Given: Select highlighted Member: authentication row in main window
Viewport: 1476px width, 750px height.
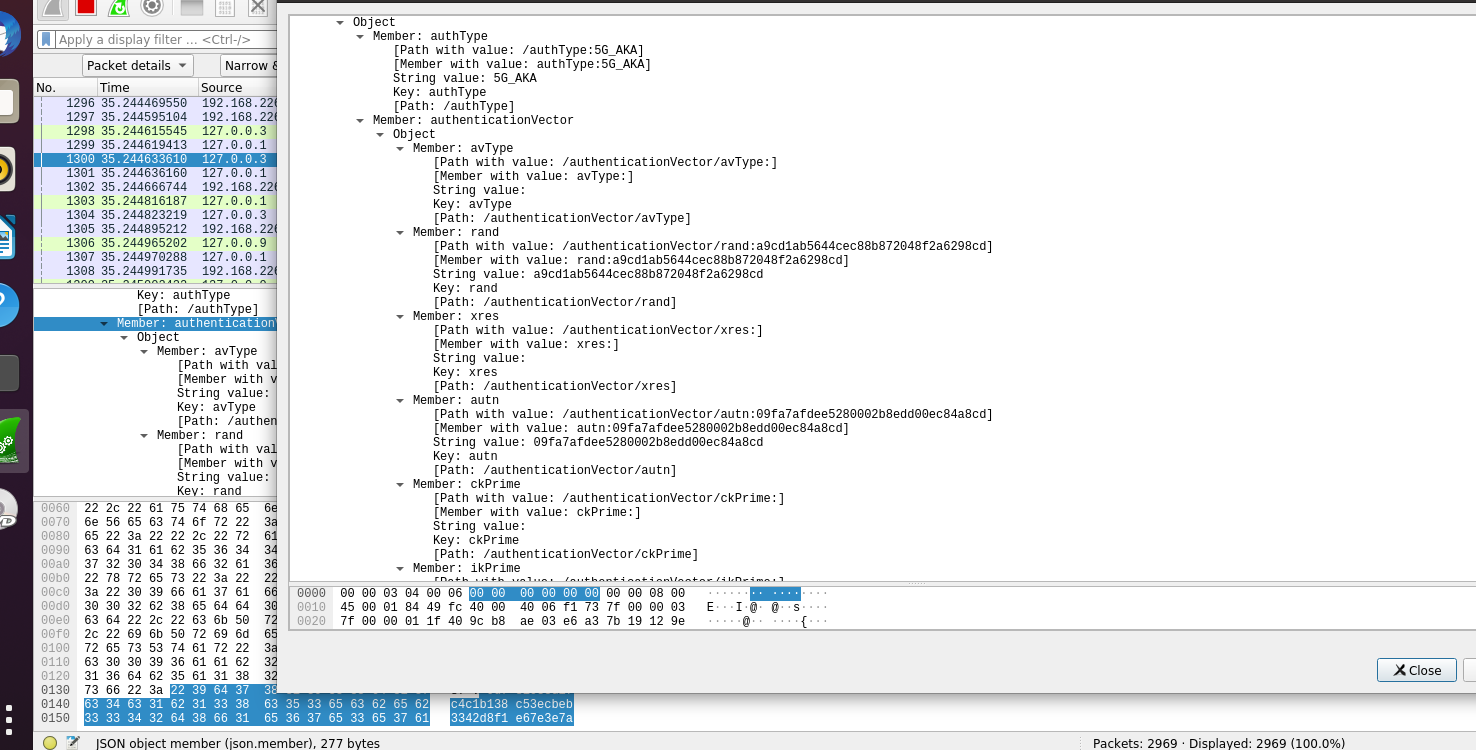Looking at the screenshot, I should tap(156, 323).
